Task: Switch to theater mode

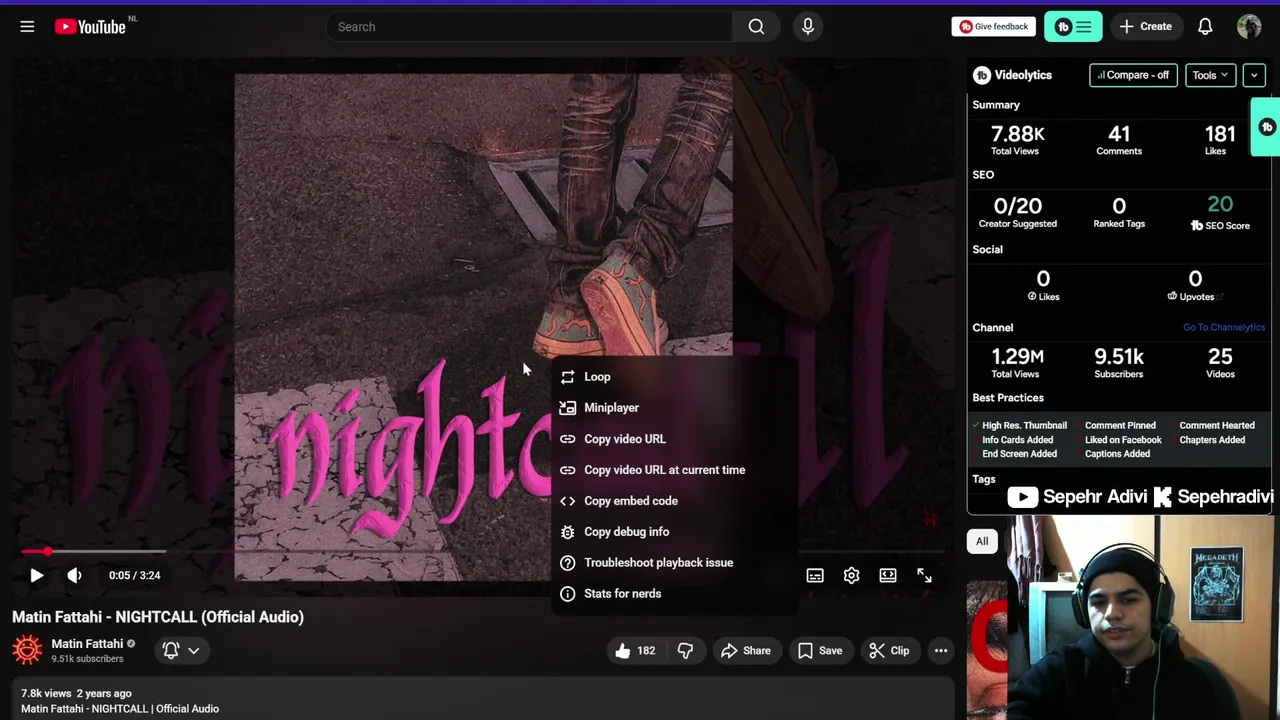Action: click(x=888, y=575)
